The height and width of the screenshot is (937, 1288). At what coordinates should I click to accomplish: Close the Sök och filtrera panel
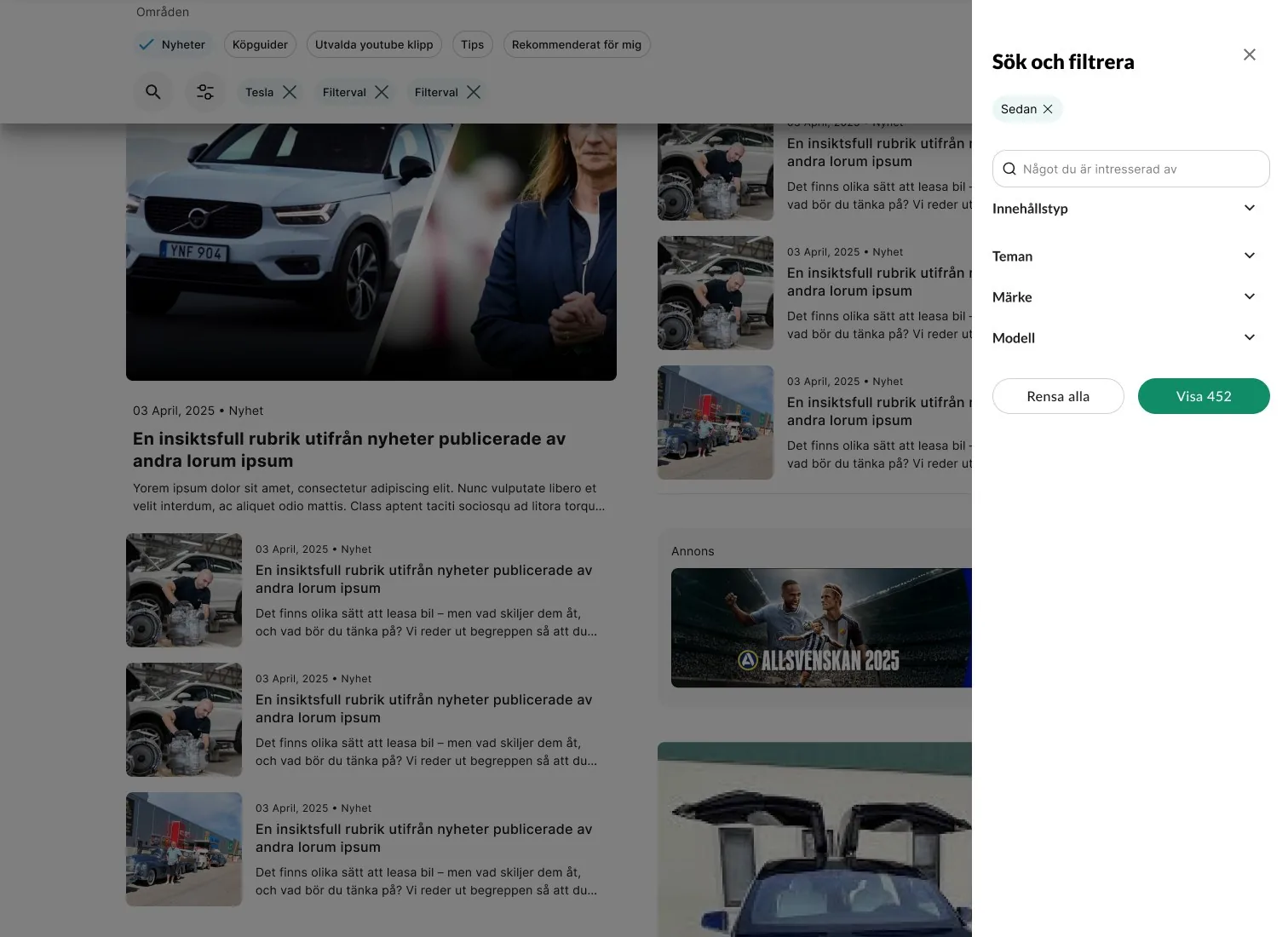pyautogui.click(x=1249, y=55)
